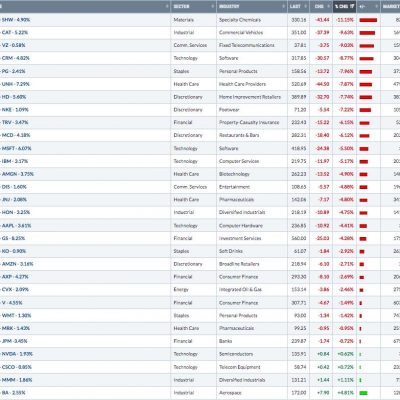This screenshot has width=400, height=400.
Task: Click the red change bar for SHW
Action: tap(368, 20)
